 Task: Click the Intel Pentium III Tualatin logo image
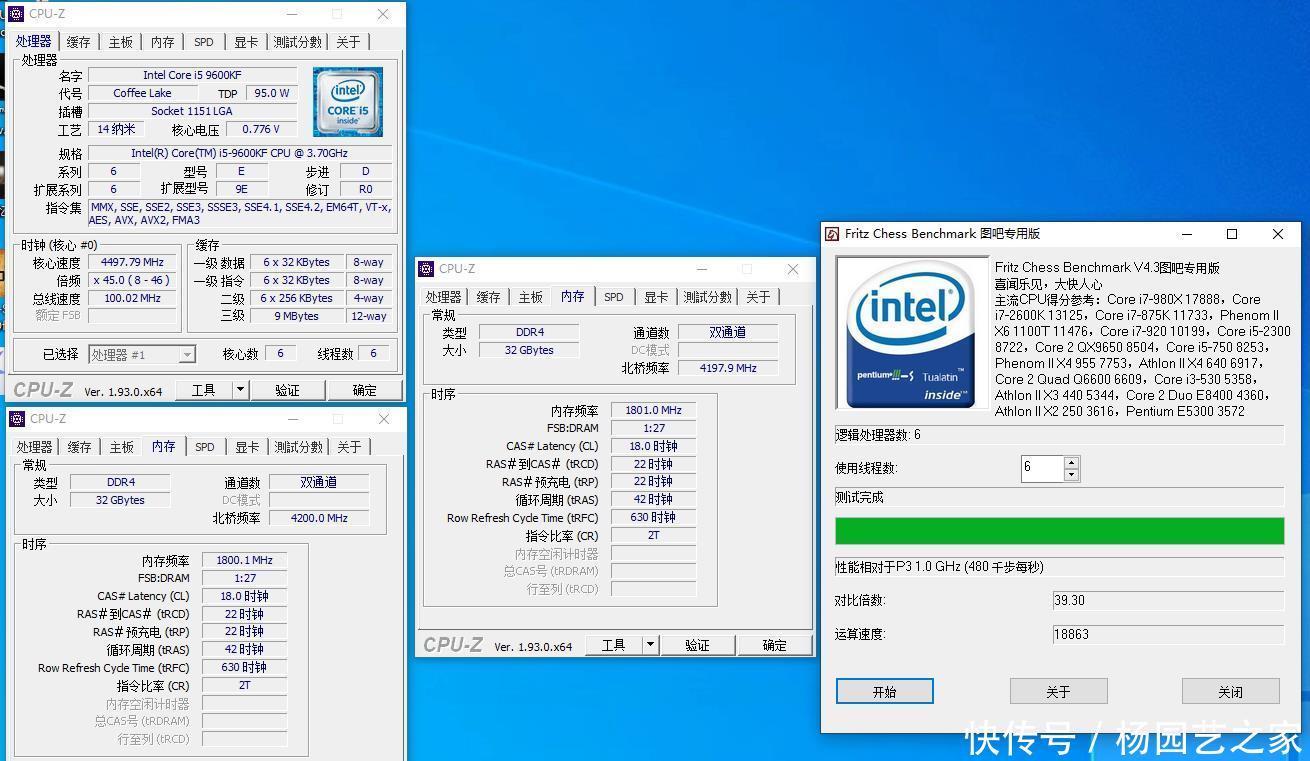click(x=911, y=333)
